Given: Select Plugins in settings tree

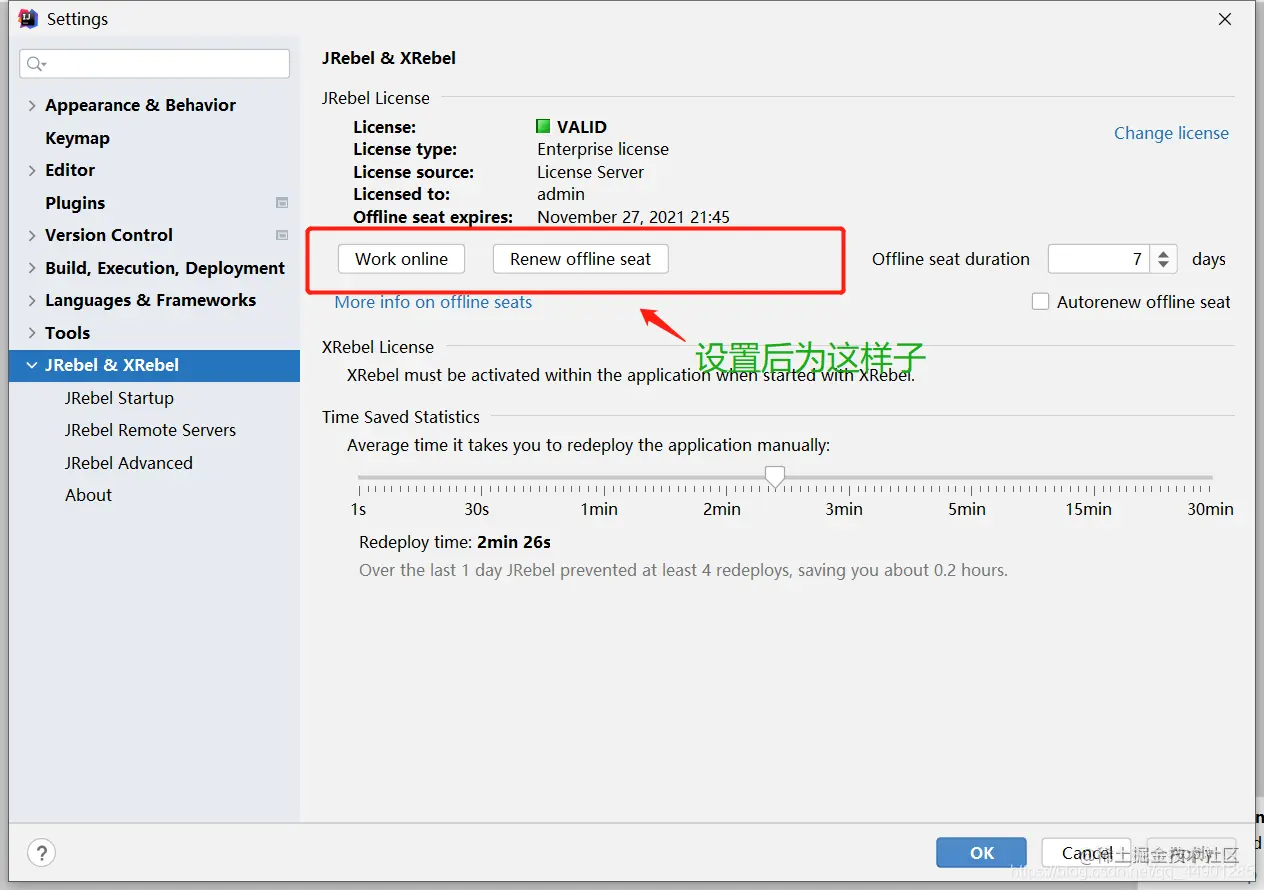Looking at the screenshot, I should coord(75,203).
